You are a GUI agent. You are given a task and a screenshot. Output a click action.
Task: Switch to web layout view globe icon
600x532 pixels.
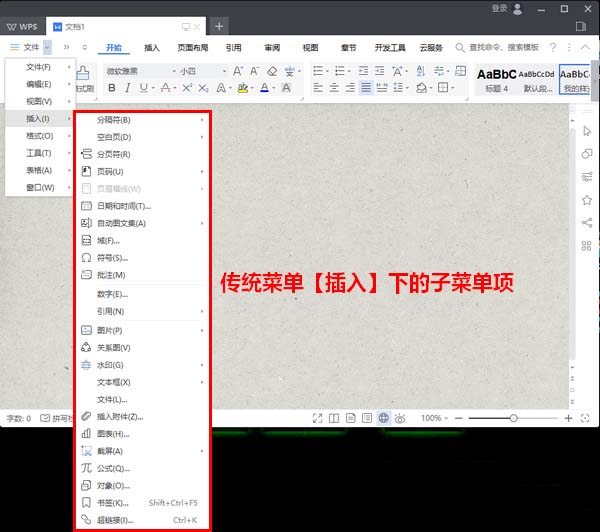(x=383, y=418)
